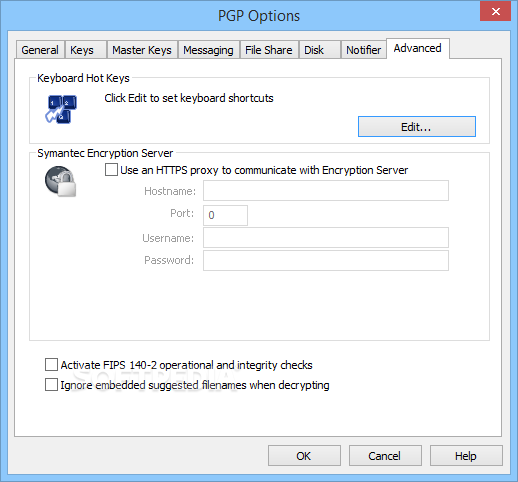Viewport: 518px width, 482px height.
Task: Switch to the Disk tab
Action: tap(320, 50)
